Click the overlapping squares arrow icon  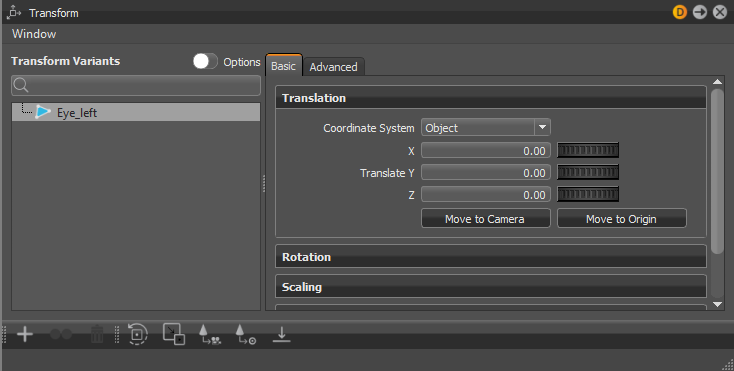click(x=174, y=334)
